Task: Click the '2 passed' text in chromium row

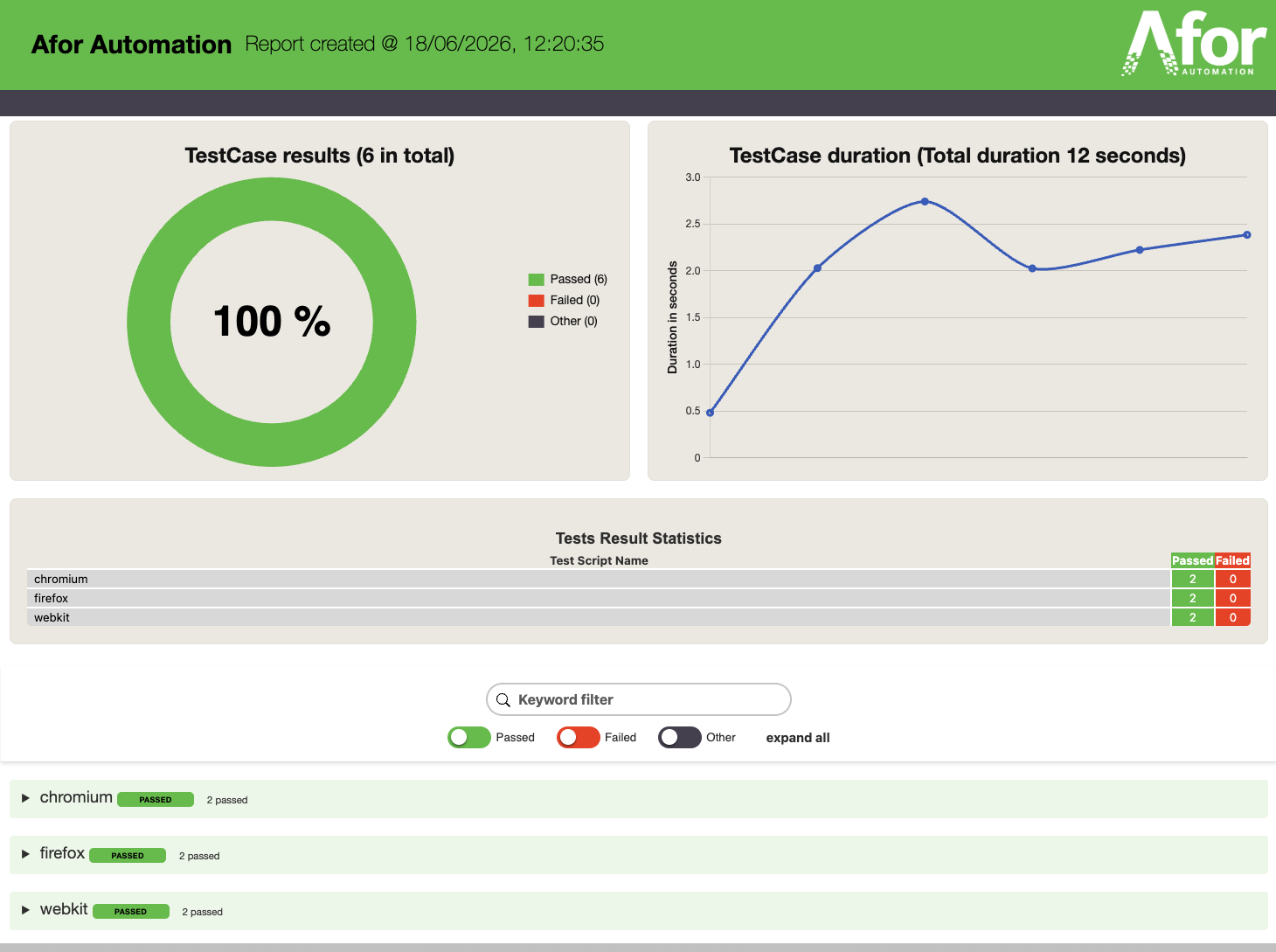Action: click(227, 800)
